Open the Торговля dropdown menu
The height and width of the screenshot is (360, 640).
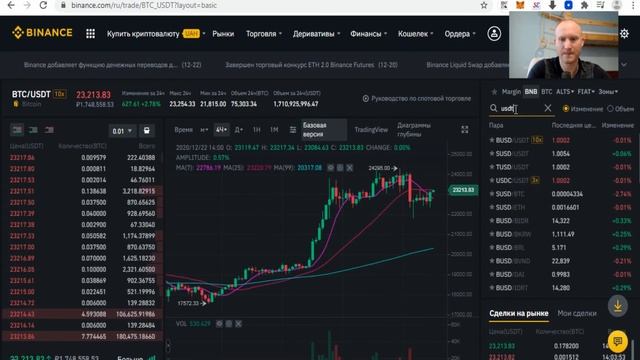(264, 34)
